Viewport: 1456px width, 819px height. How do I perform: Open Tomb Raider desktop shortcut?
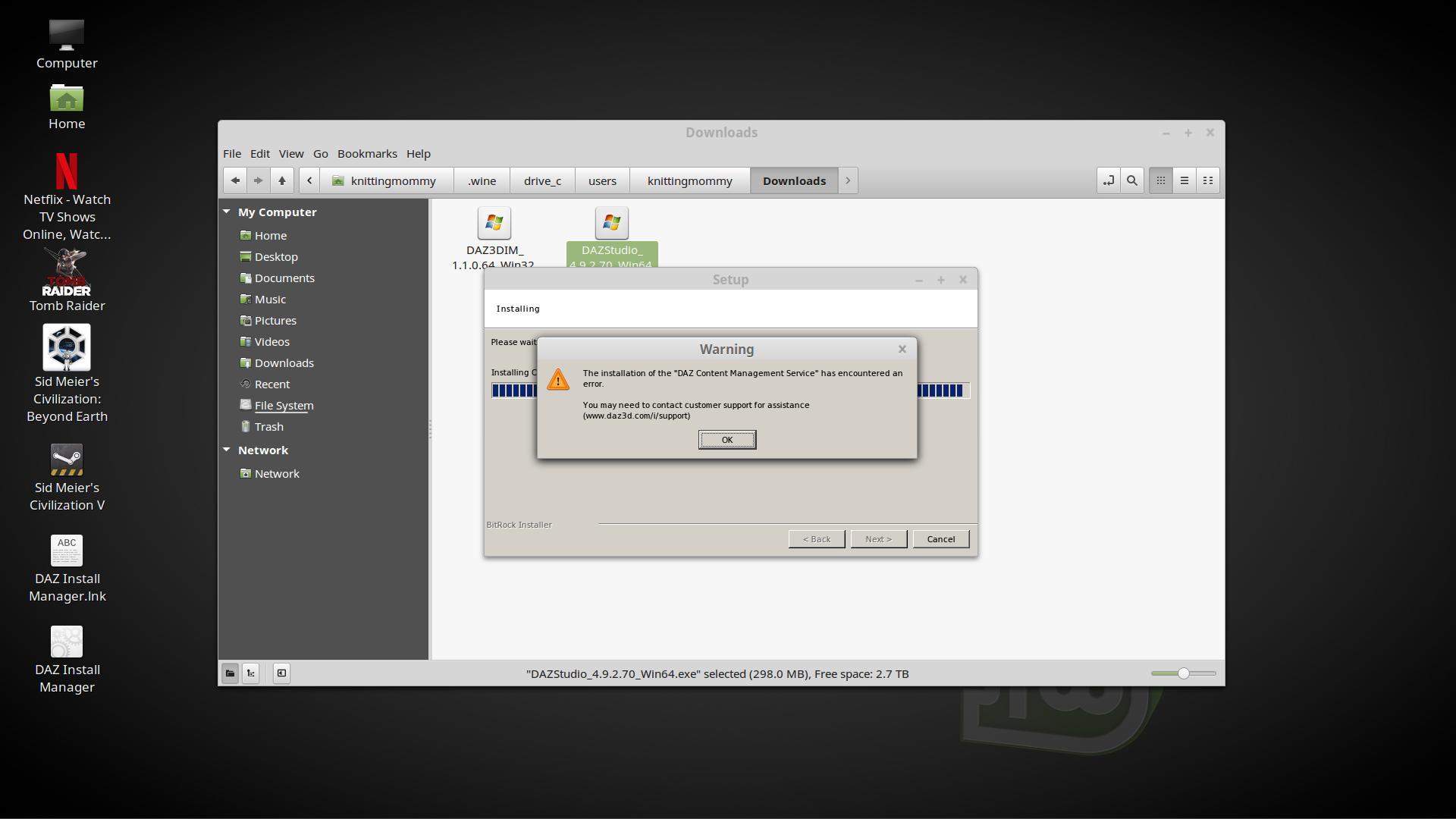pyautogui.click(x=67, y=273)
